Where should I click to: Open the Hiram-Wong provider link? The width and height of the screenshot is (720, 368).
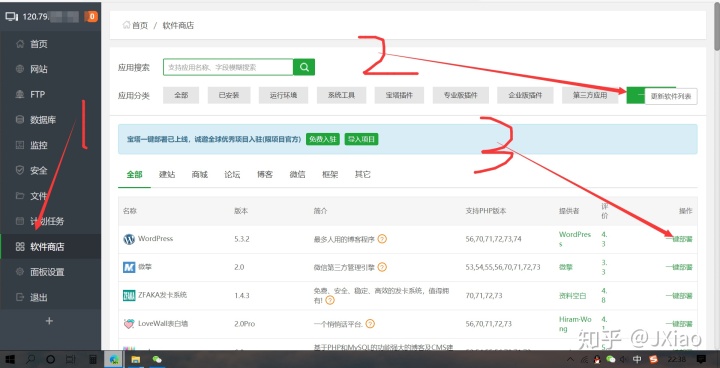(575, 324)
